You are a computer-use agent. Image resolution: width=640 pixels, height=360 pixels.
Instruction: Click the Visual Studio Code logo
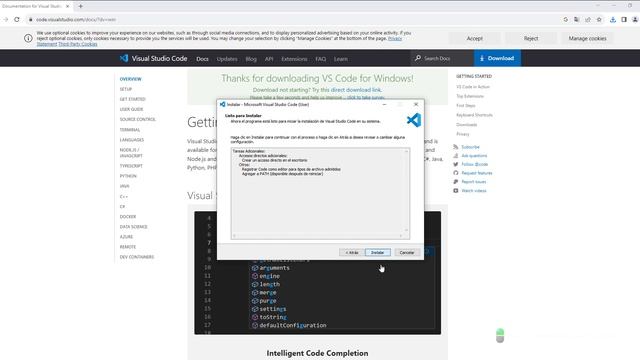(x=153, y=58)
